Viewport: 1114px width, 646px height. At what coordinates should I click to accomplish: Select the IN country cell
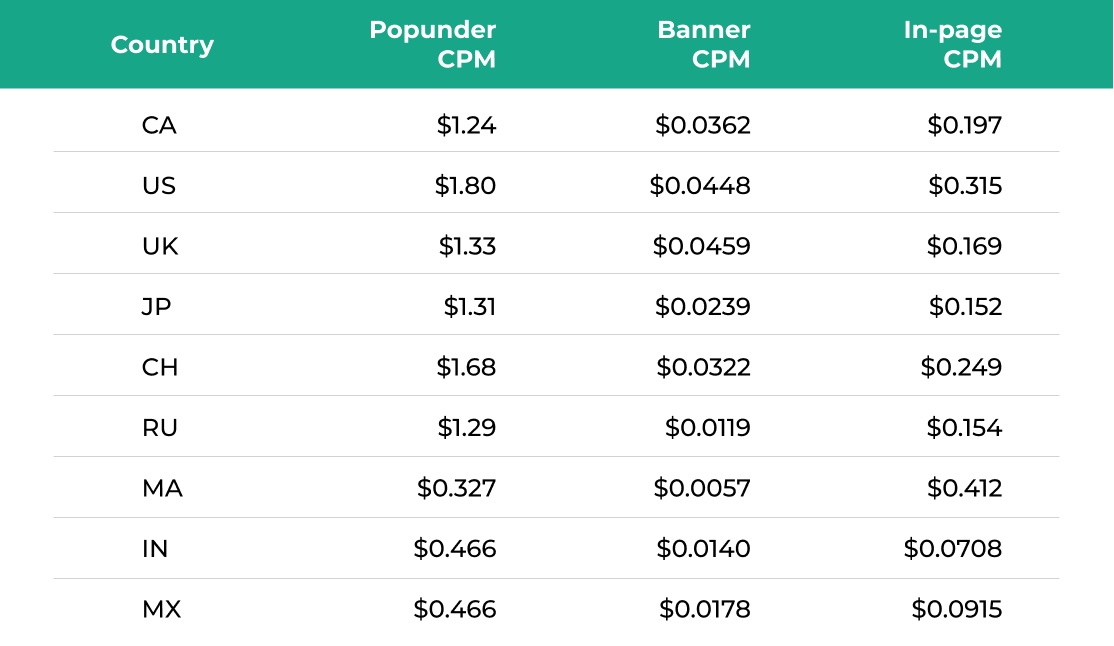[x=155, y=549]
